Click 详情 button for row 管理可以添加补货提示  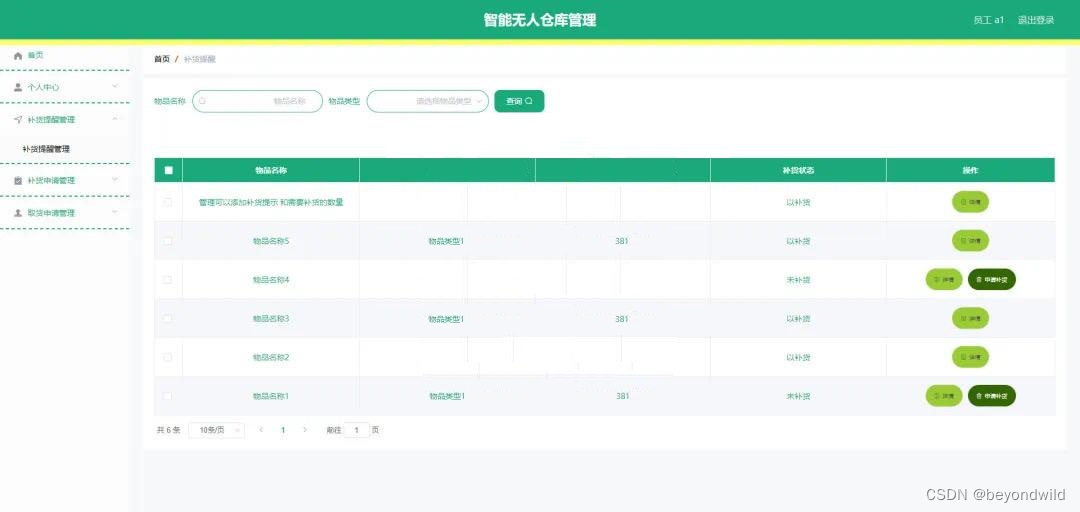pos(970,202)
